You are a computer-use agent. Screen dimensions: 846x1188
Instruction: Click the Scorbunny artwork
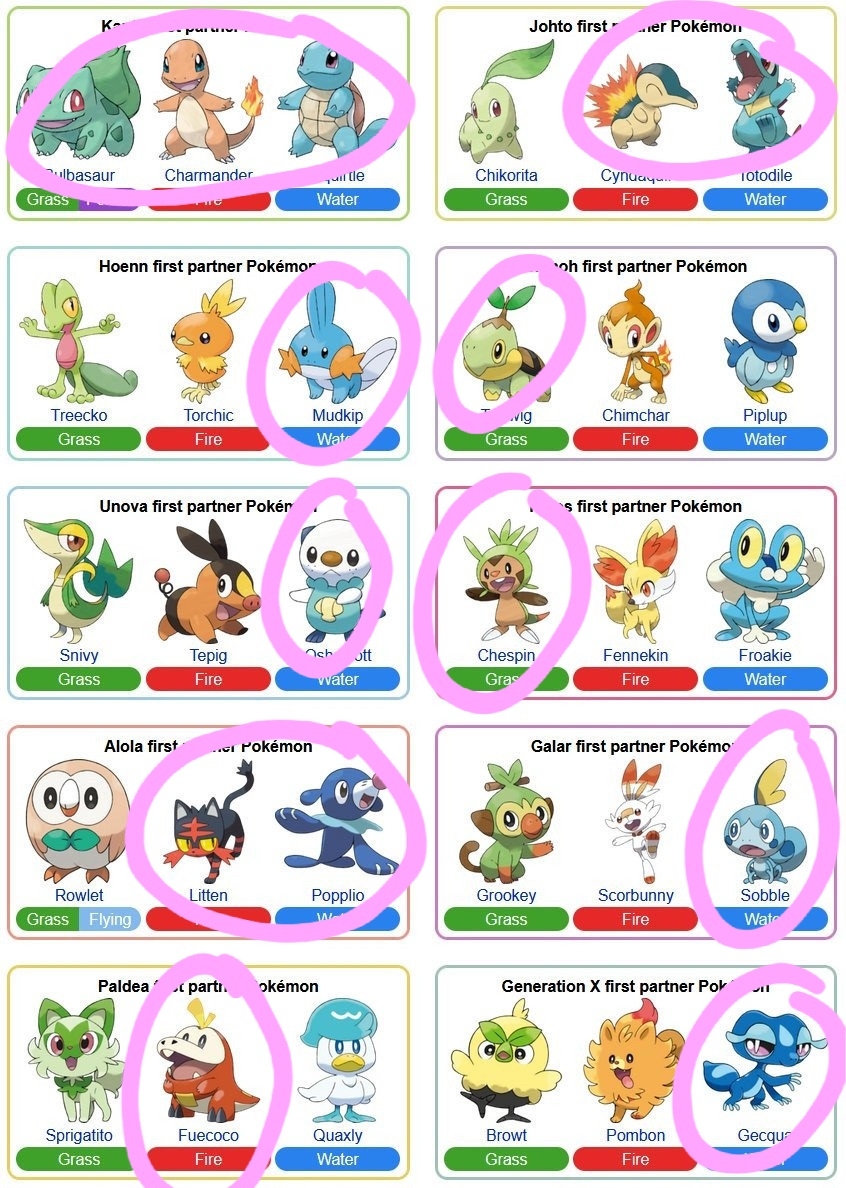tap(635, 821)
